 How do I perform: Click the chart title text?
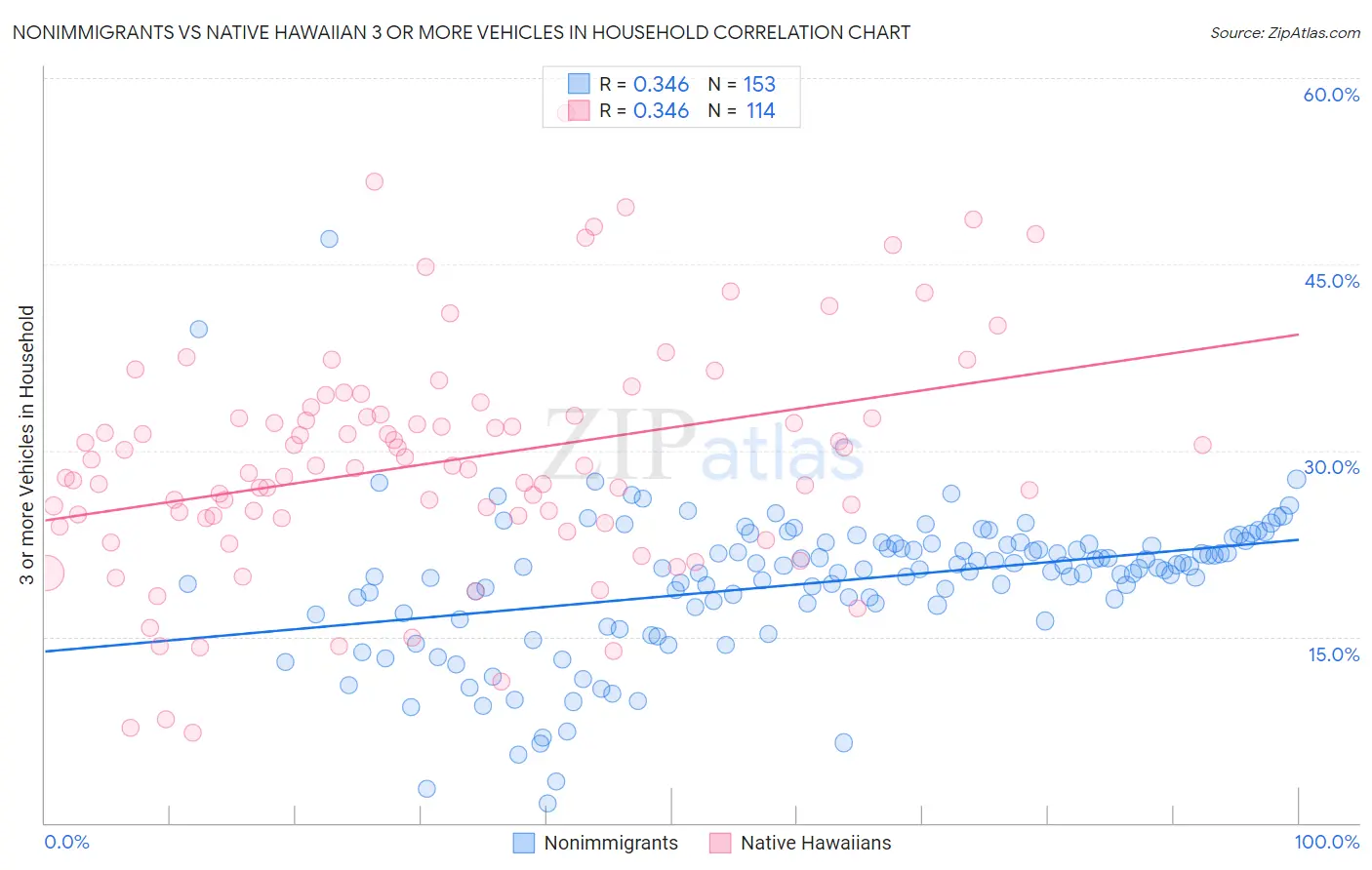(x=461, y=32)
